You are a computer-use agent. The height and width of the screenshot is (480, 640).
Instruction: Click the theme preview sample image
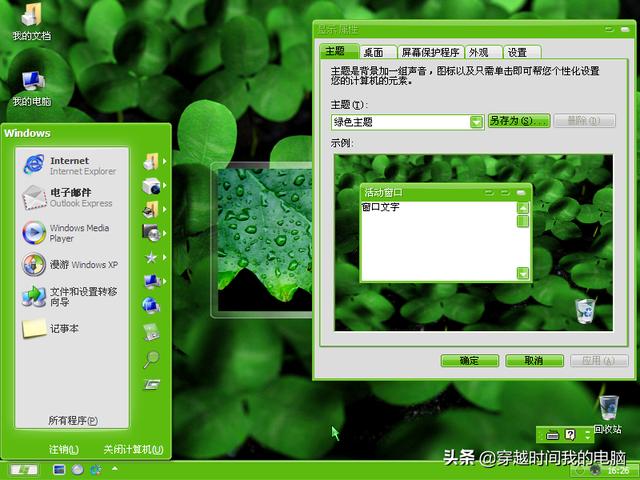pos(473,242)
